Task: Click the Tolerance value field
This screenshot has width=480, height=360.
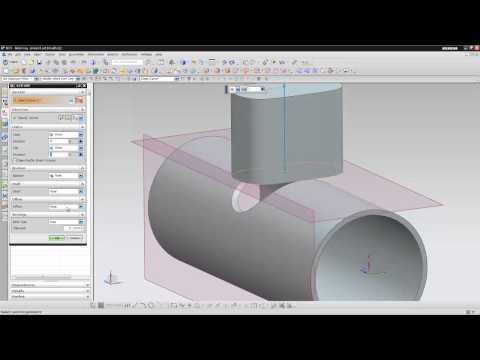Action: click(x=73, y=228)
